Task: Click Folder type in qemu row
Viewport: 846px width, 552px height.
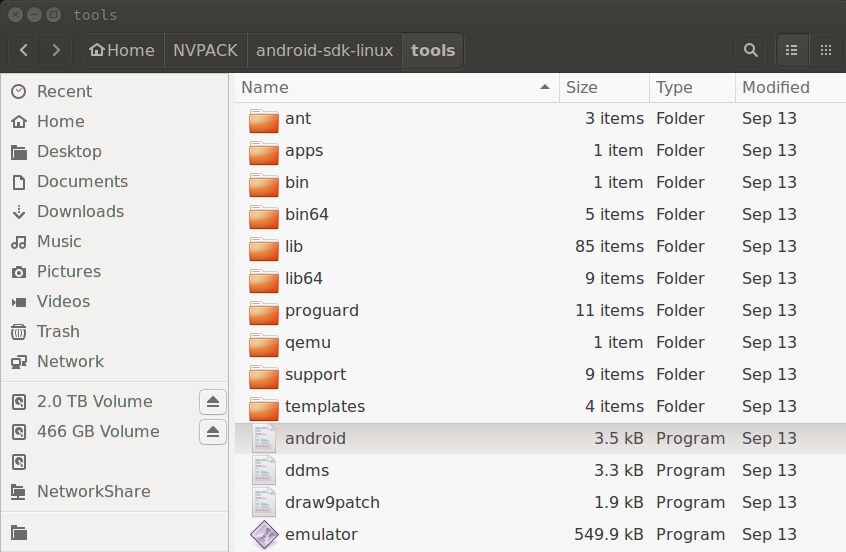Action: click(x=680, y=343)
